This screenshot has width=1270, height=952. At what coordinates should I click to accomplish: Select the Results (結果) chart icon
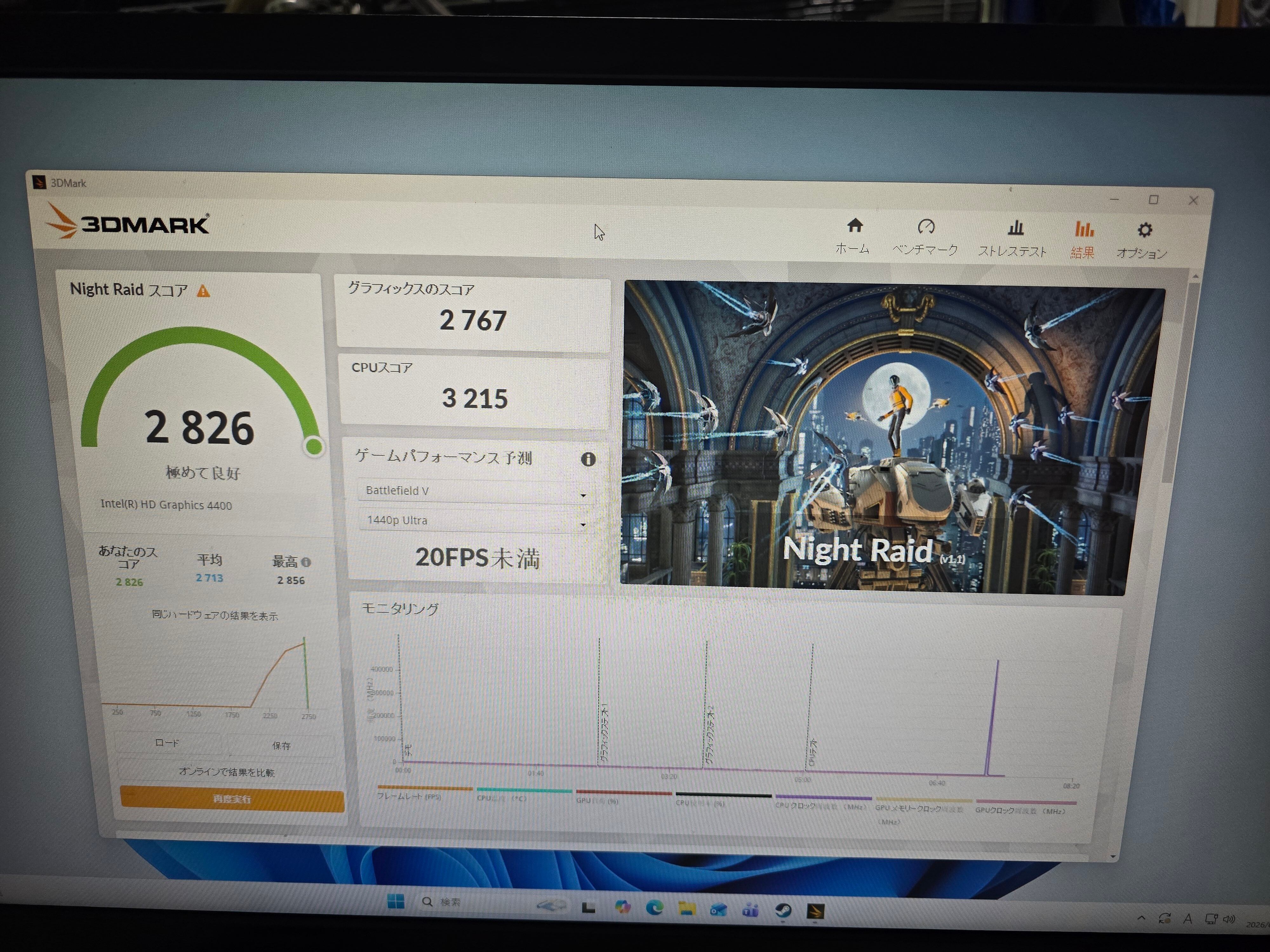coord(1083,229)
